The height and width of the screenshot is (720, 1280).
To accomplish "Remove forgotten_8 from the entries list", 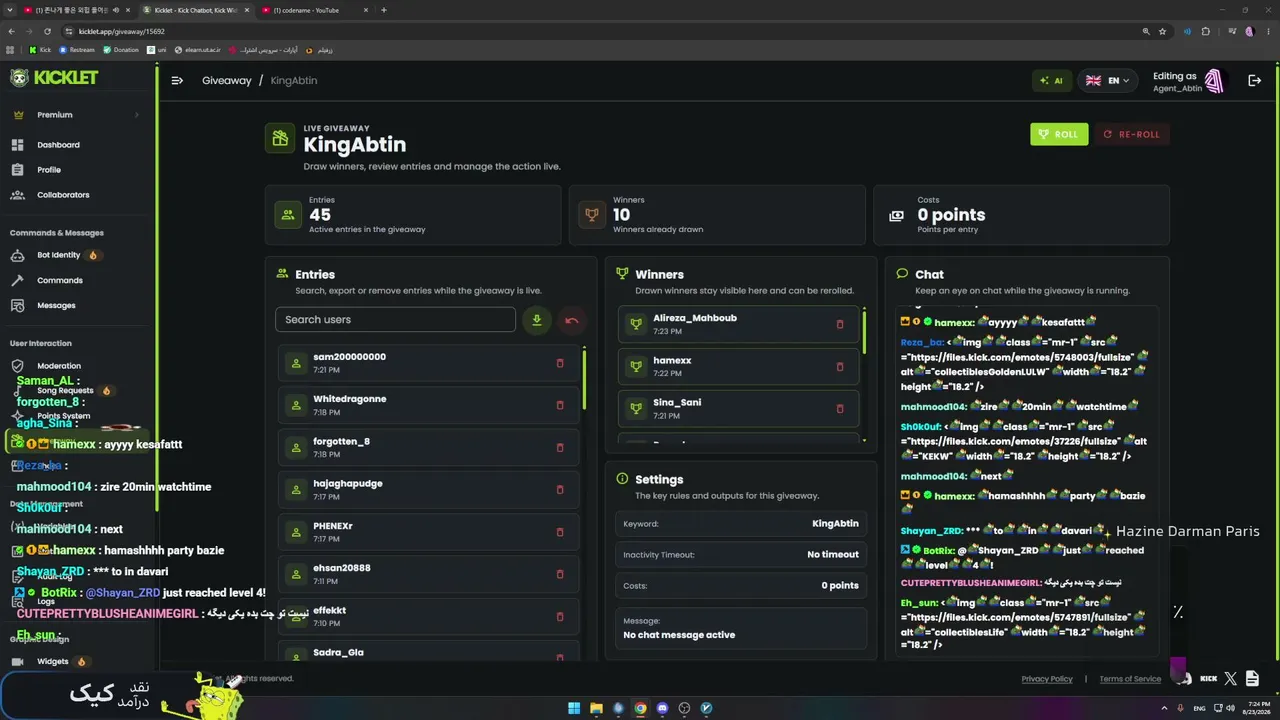I will click(x=560, y=447).
